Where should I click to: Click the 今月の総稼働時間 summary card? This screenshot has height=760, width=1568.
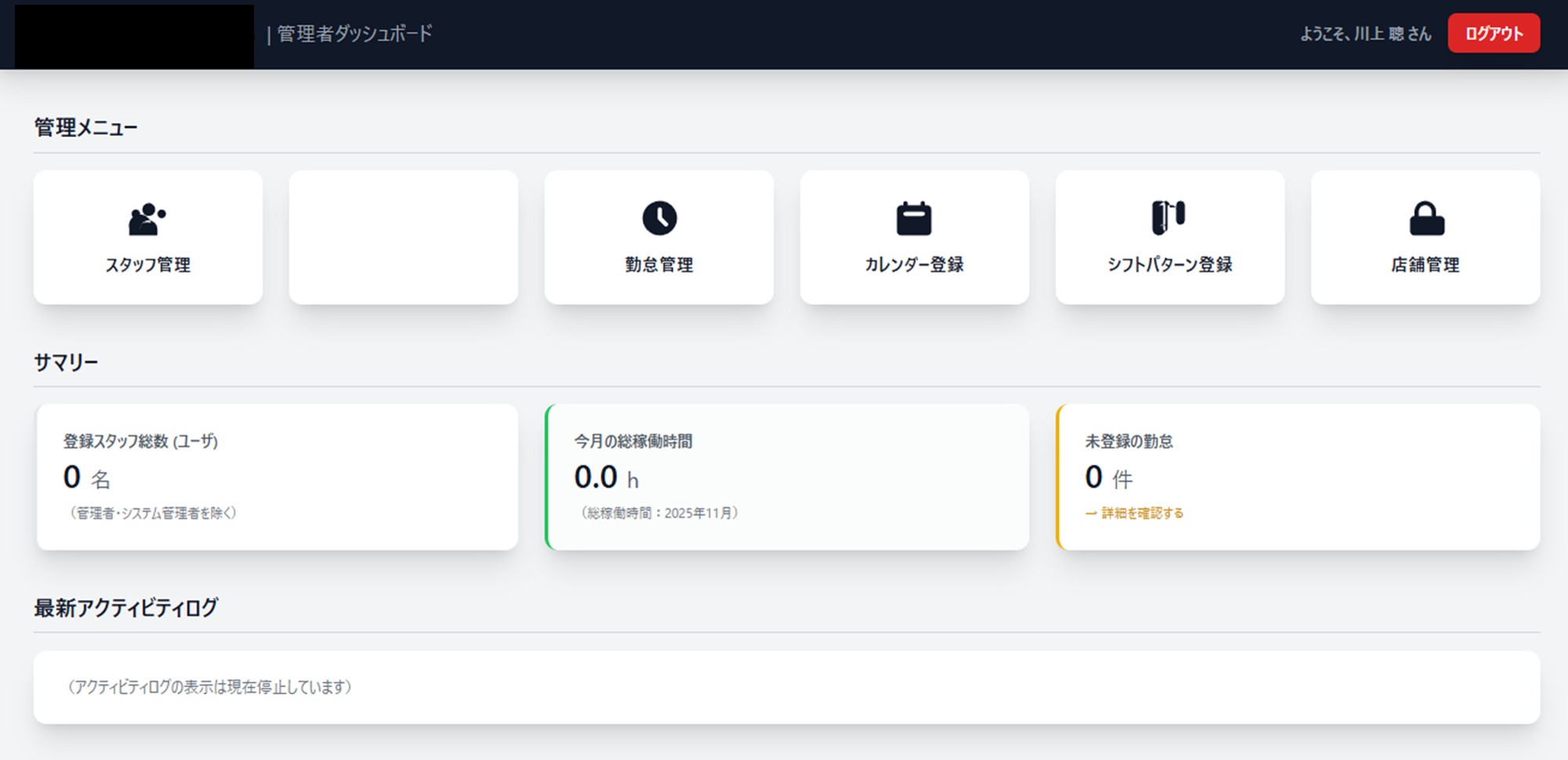click(786, 476)
